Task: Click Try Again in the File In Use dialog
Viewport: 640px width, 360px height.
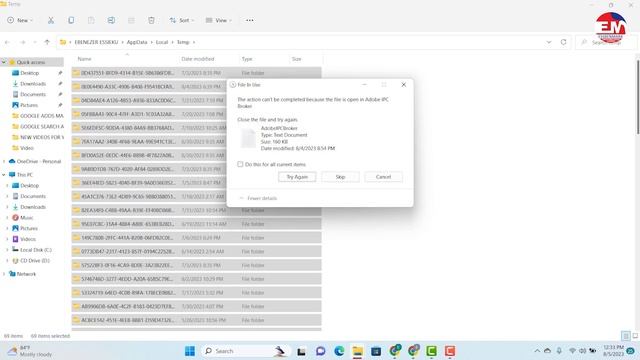Action: click(x=297, y=177)
